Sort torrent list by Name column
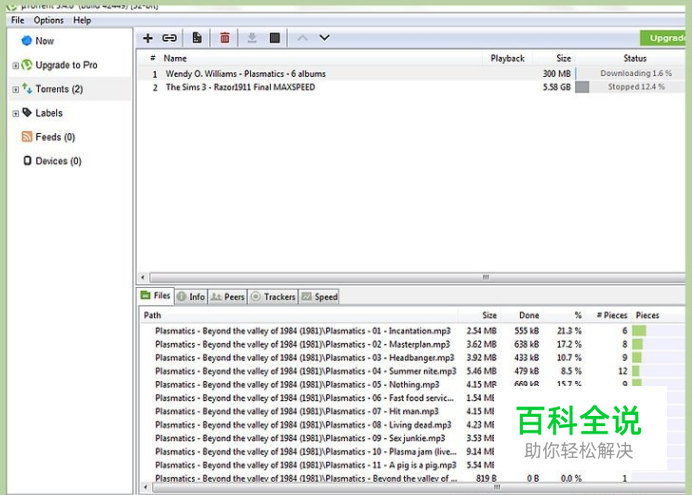692x495 pixels. 175,58
